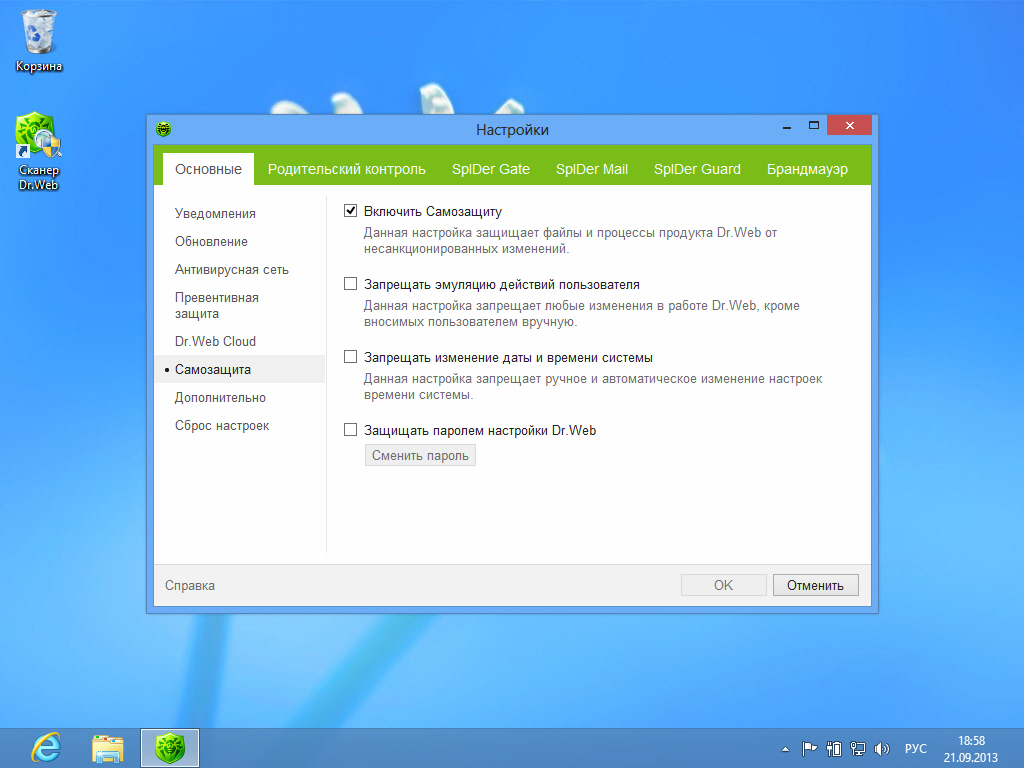Minimize the Настройки window
The width and height of the screenshot is (1024, 768).
787,126
